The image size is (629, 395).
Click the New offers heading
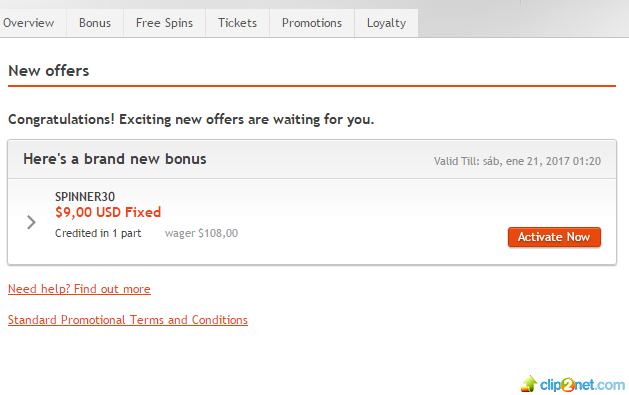point(49,71)
